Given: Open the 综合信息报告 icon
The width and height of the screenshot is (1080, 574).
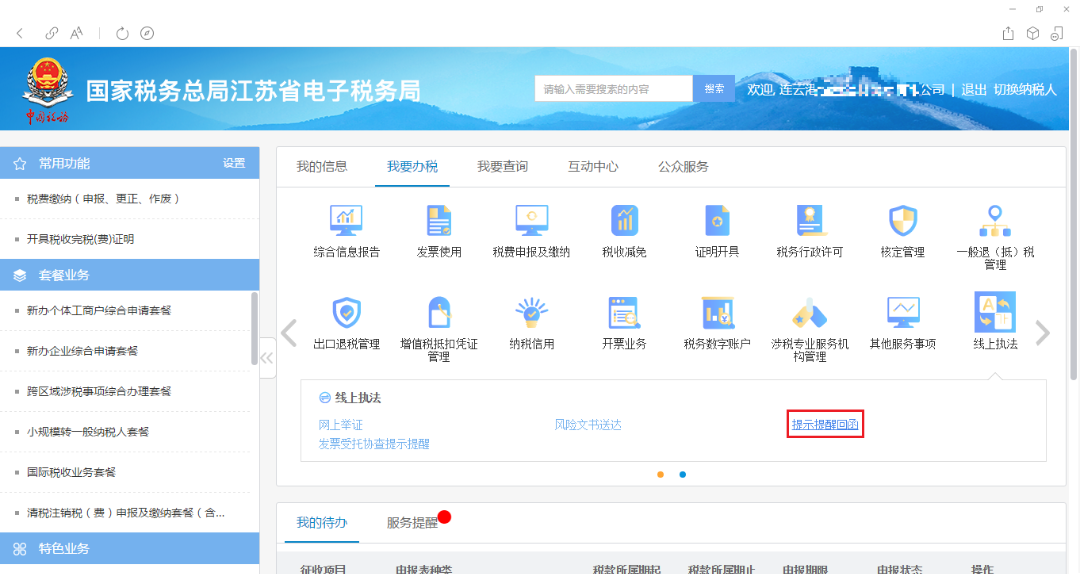Looking at the screenshot, I should (346, 220).
